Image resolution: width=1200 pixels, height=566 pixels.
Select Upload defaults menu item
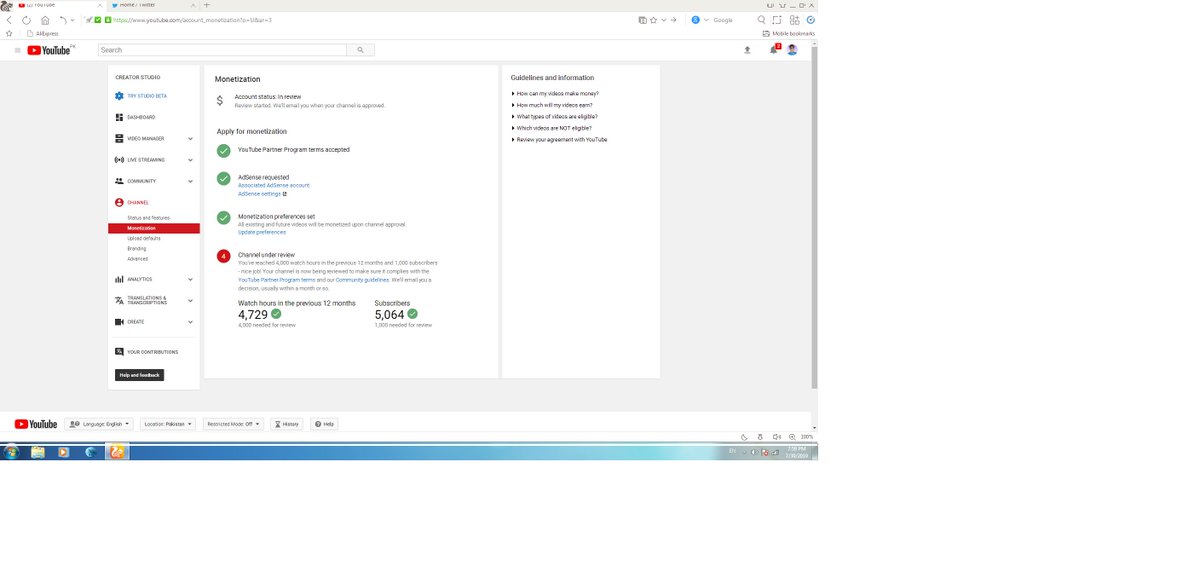144,238
